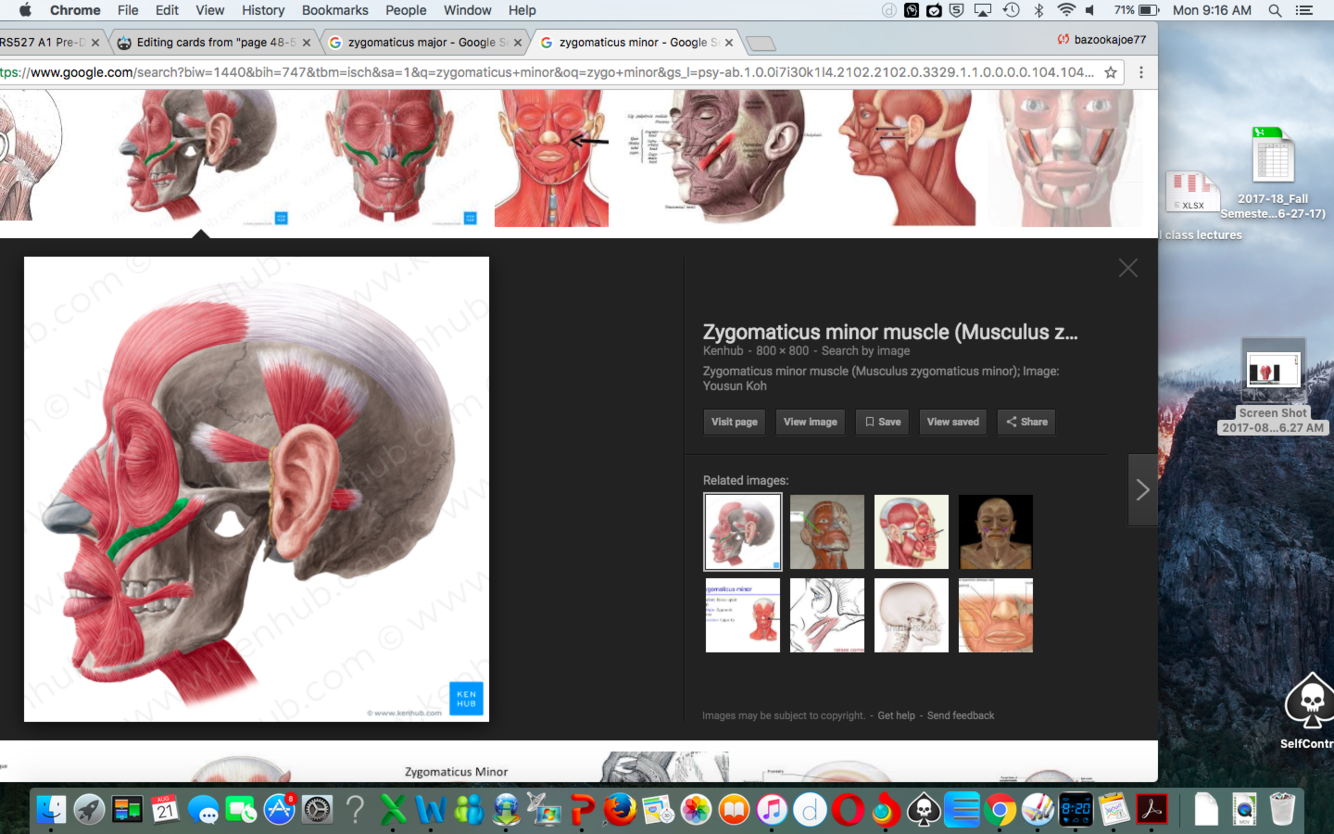Screen dimensions: 1334x834
Task: Close the Google image preview panel
Action: [x=1128, y=268]
